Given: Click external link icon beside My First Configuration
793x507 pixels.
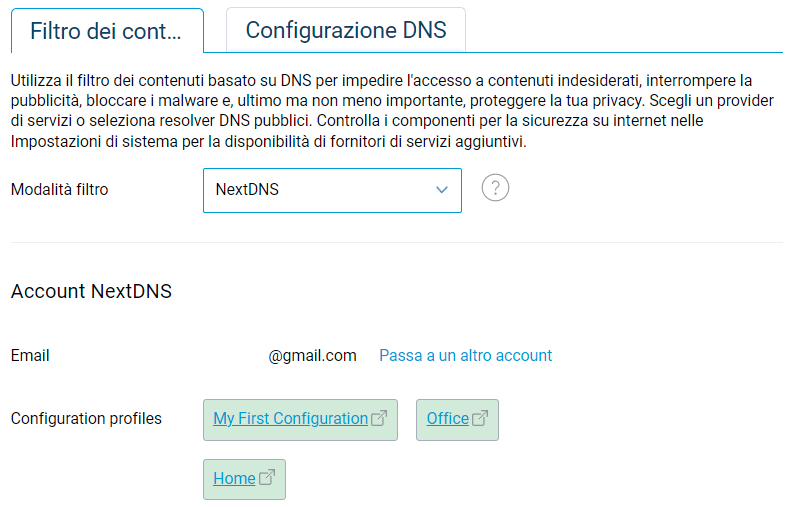Looking at the screenshot, I should click(x=379, y=419).
